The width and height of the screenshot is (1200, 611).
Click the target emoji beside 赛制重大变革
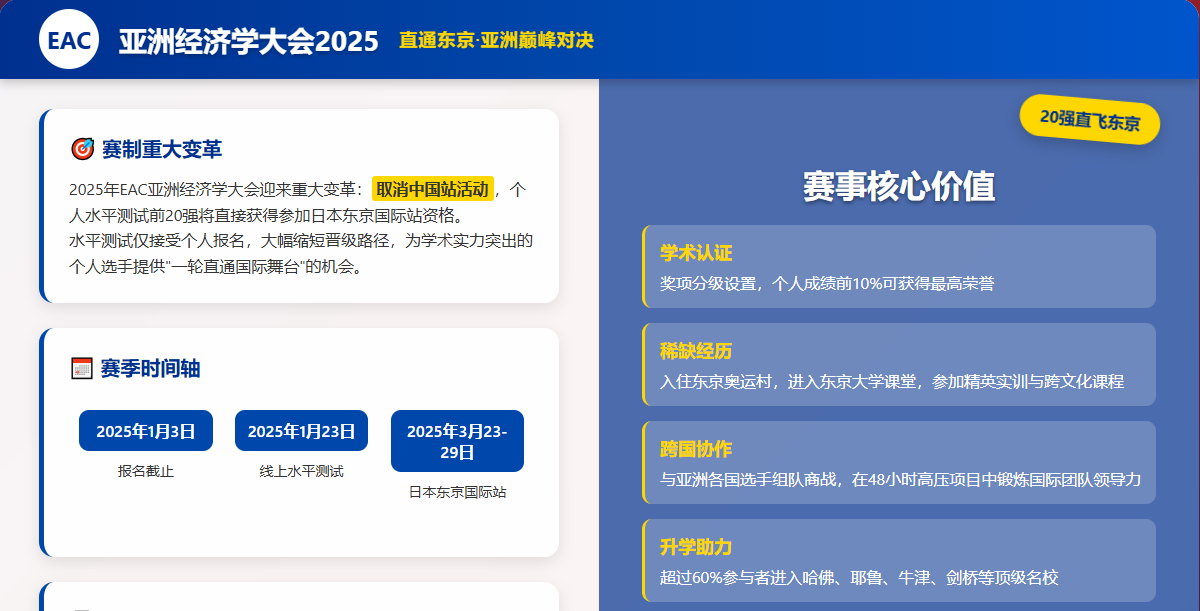point(82,149)
